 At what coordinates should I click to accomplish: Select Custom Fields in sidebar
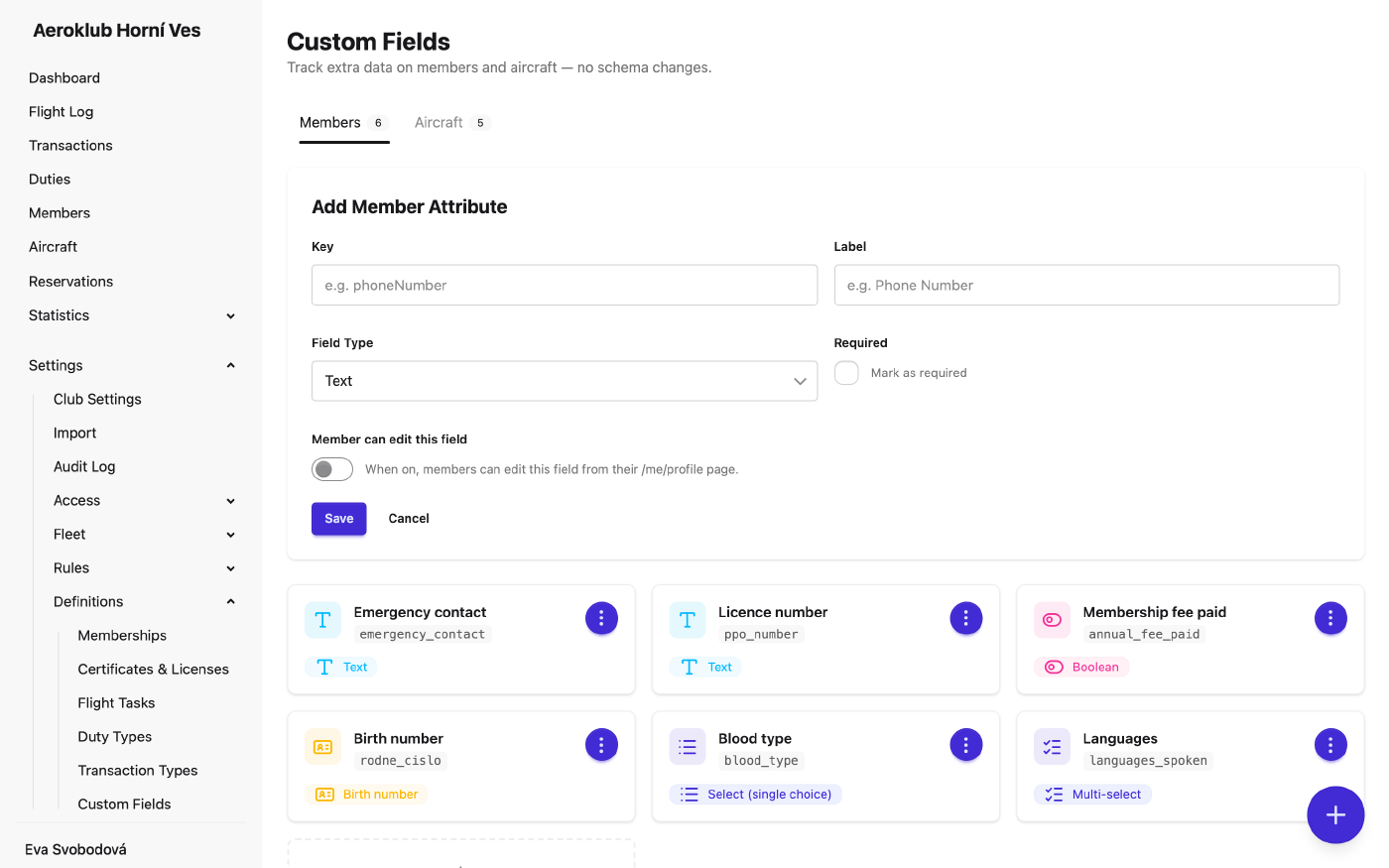[125, 805]
